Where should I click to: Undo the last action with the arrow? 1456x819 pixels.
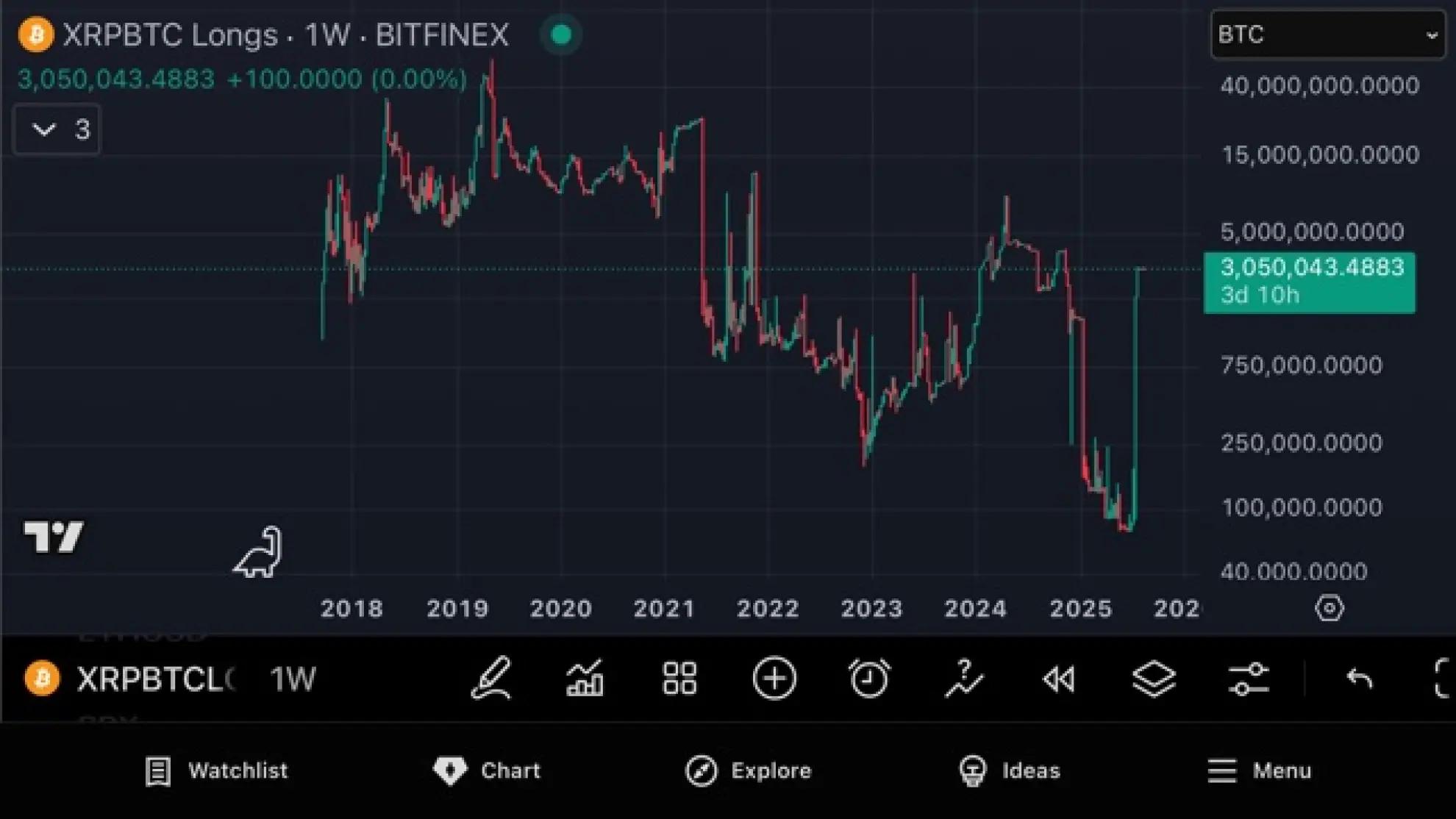coord(1359,678)
